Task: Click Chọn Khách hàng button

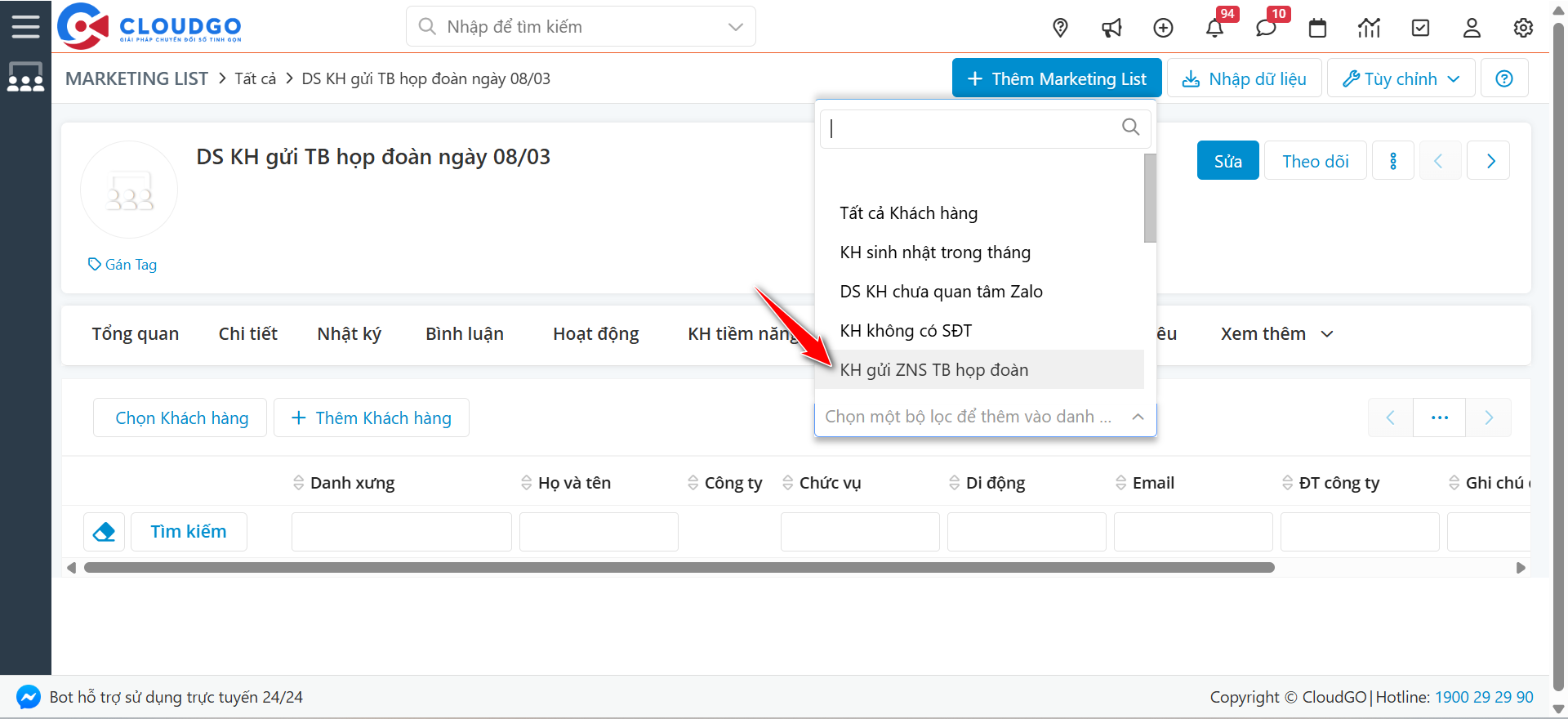Action: point(181,418)
